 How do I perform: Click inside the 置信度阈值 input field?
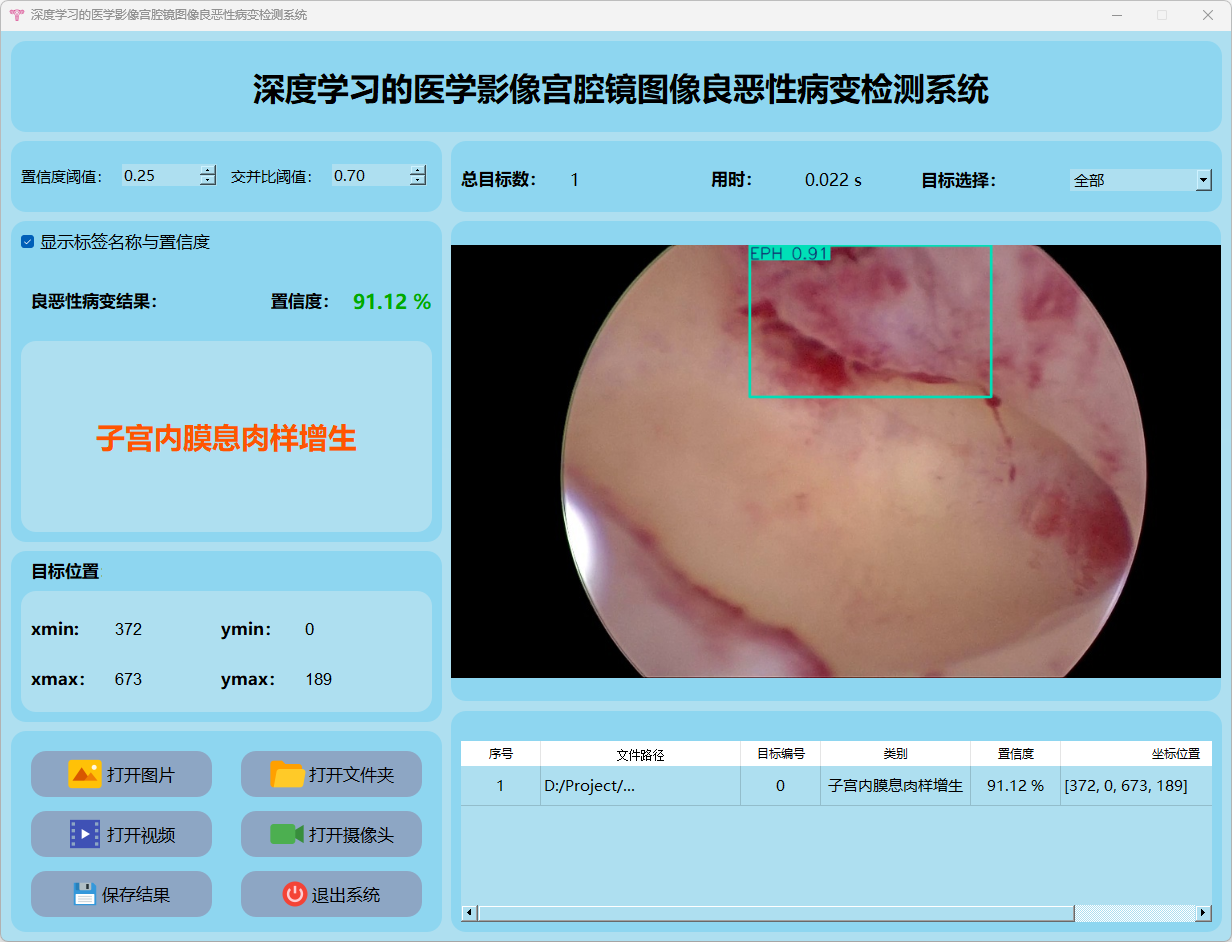(160, 176)
